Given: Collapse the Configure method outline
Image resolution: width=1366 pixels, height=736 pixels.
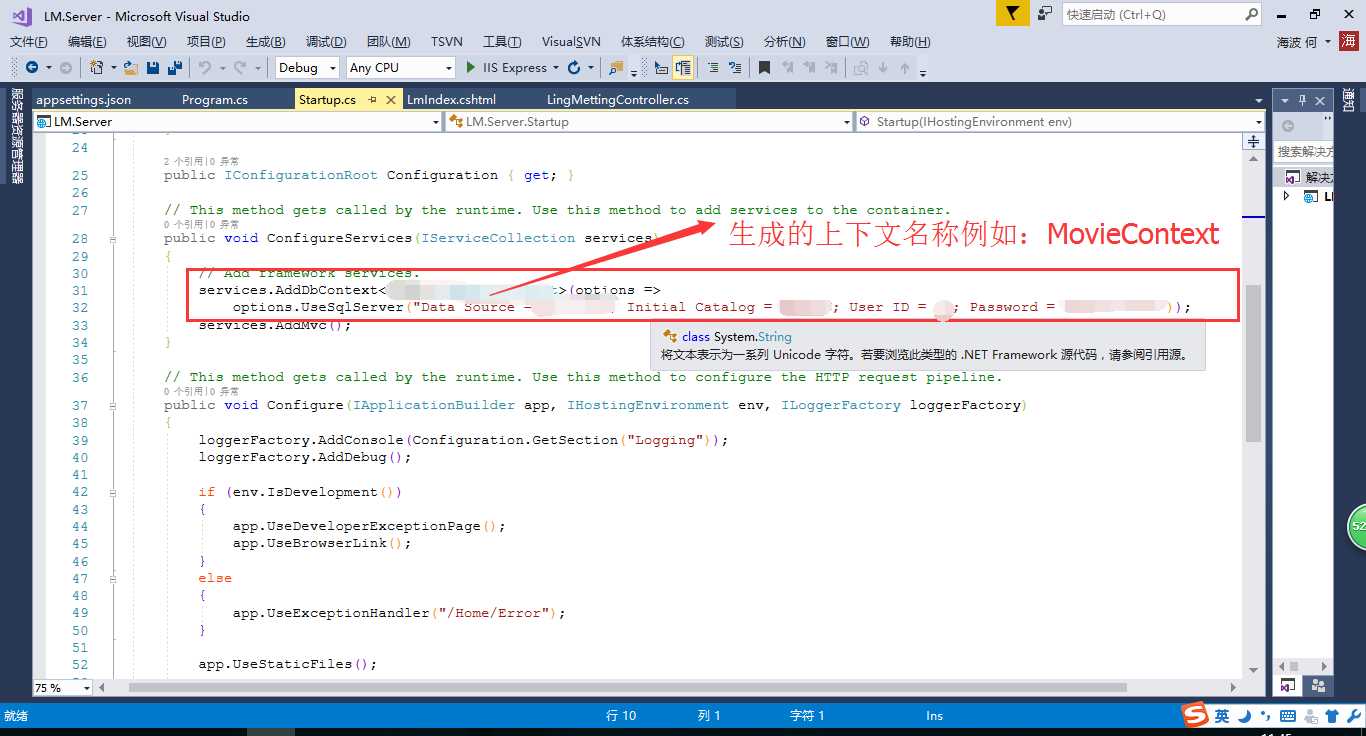Looking at the screenshot, I should click(113, 406).
